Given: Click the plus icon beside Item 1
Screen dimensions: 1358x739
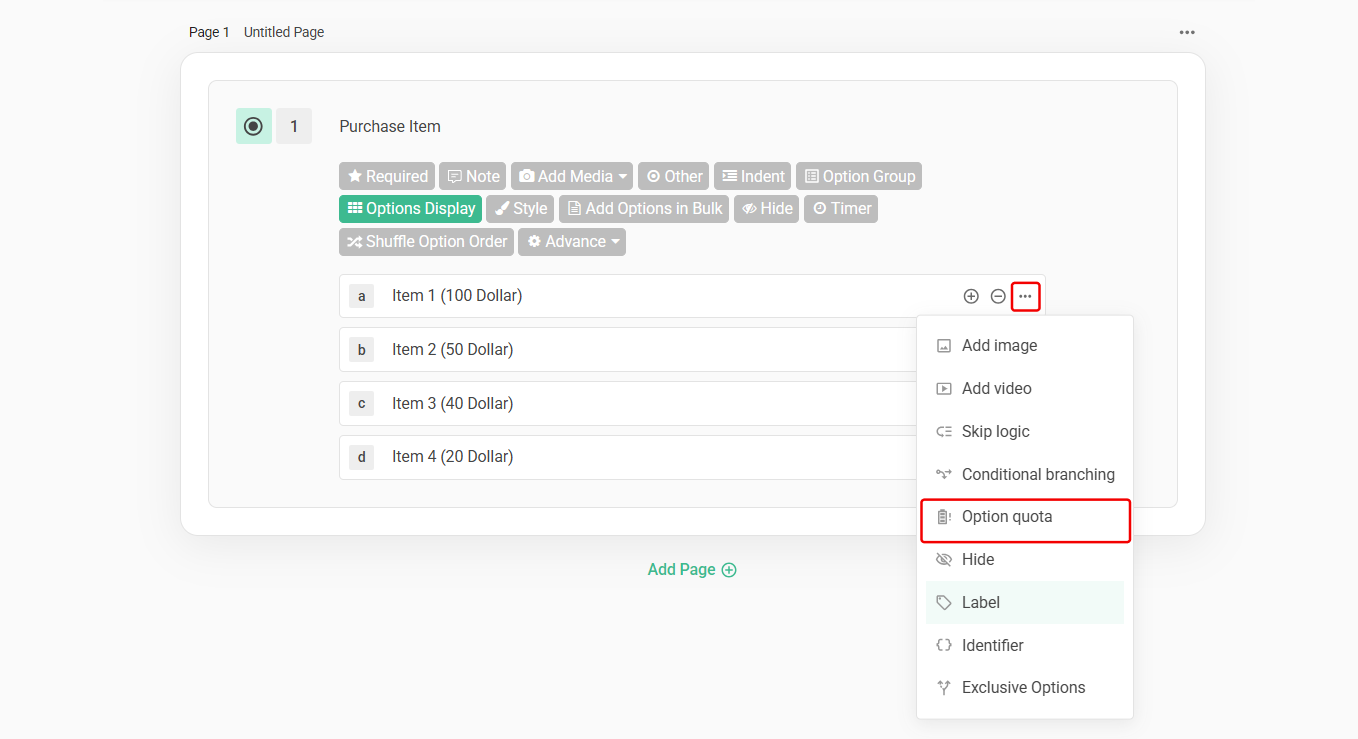Looking at the screenshot, I should 971,296.
